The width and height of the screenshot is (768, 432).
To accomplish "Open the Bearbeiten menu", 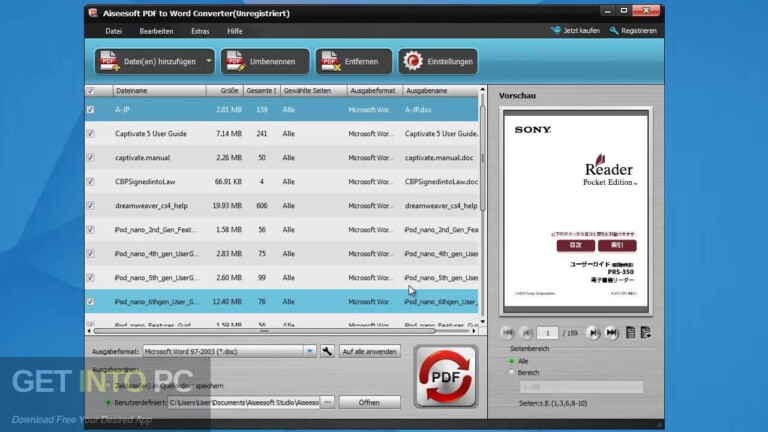I will [156, 31].
